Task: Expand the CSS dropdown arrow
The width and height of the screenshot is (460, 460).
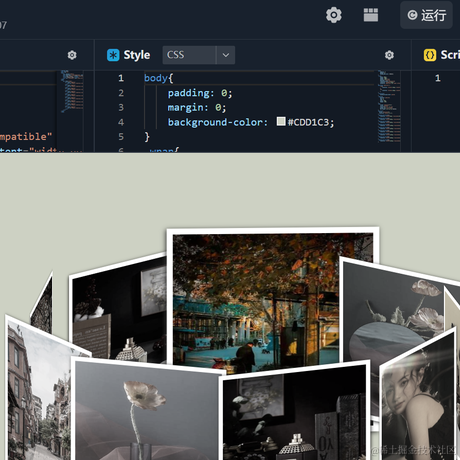Action: (226, 55)
